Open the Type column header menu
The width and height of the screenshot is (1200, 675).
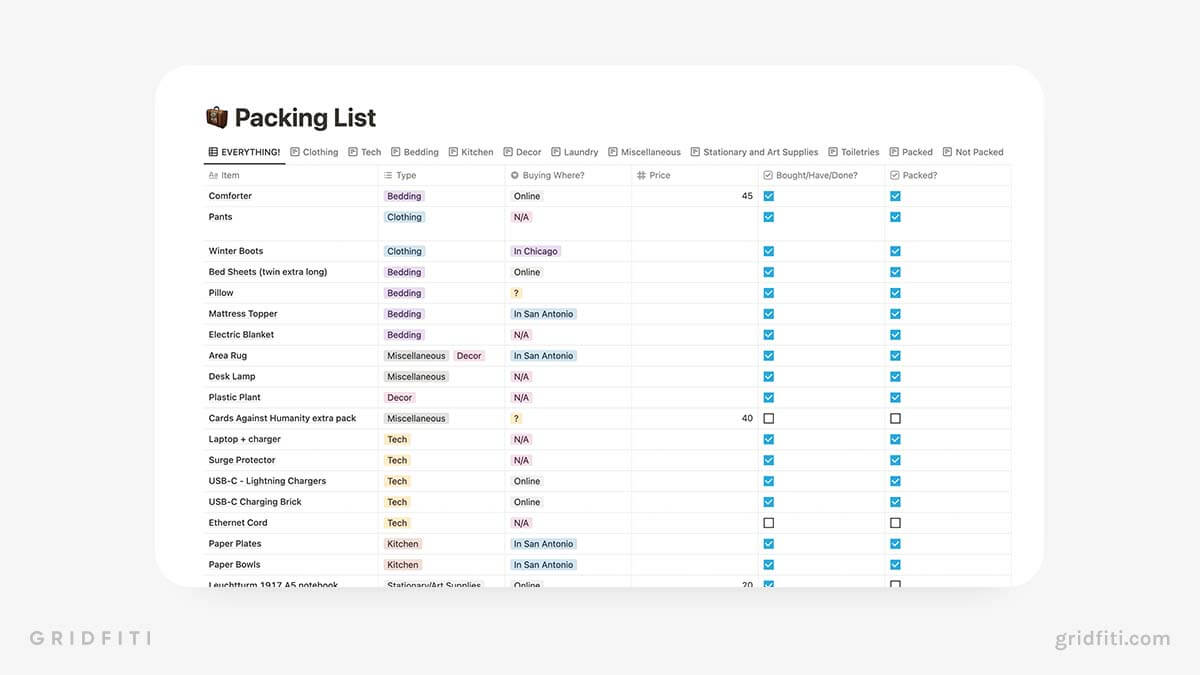[x=405, y=174]
